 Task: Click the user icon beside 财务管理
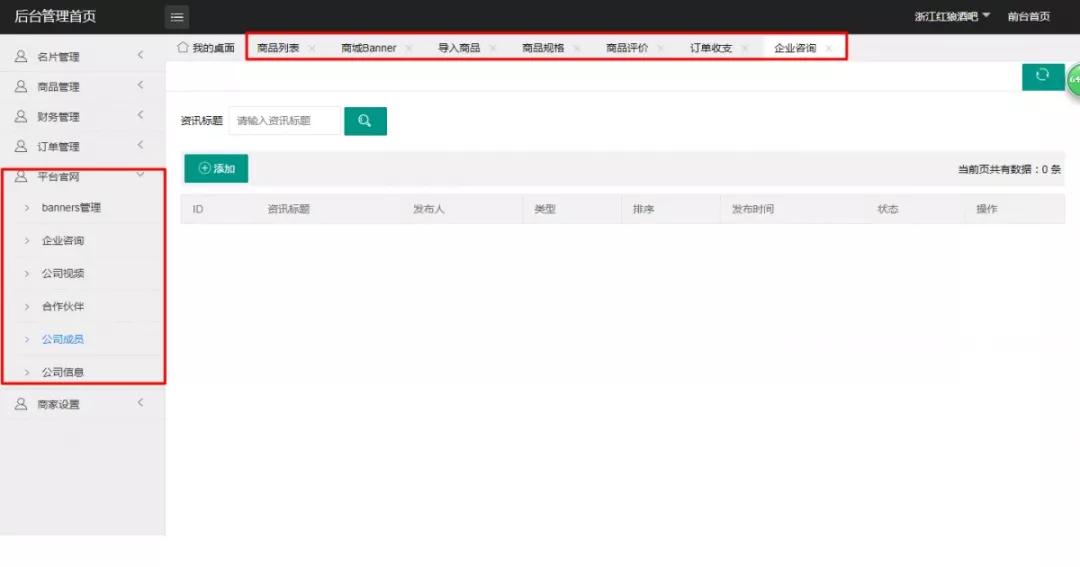21,116
